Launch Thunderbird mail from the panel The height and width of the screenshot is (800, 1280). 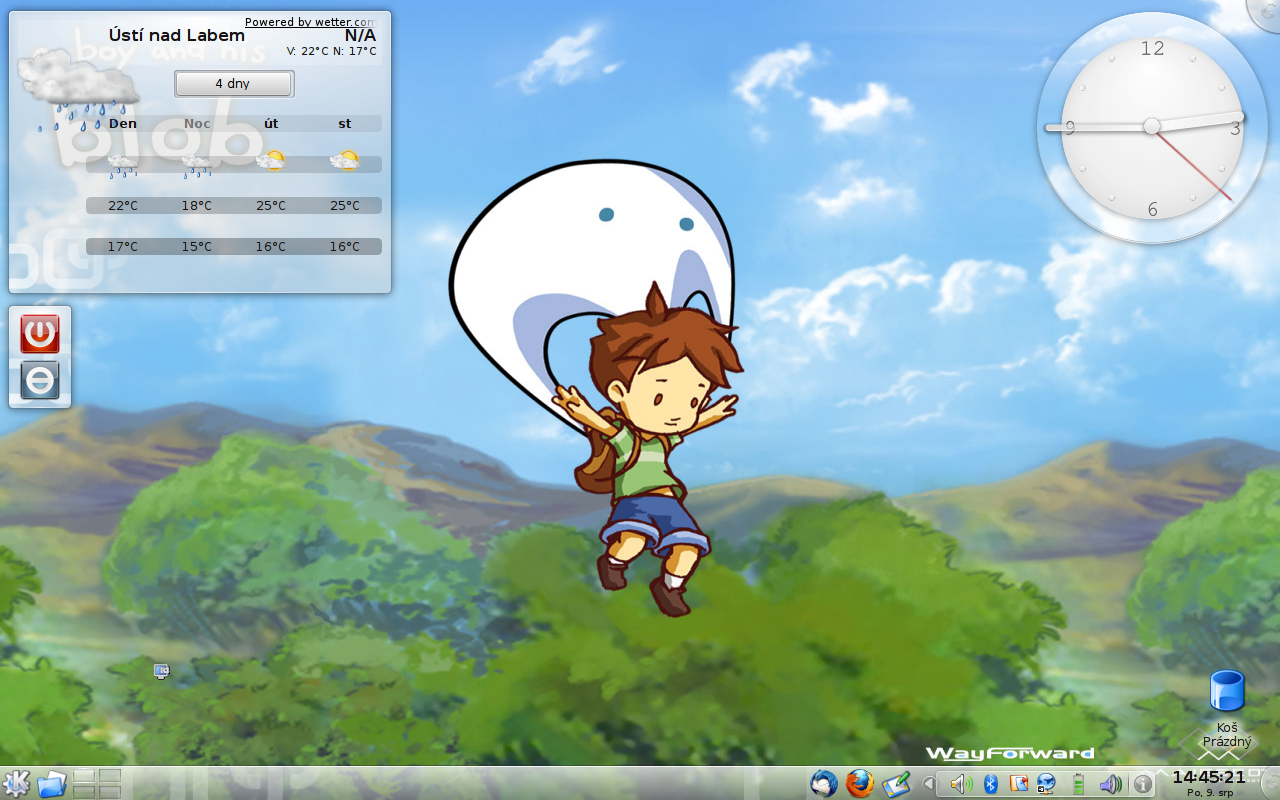click(x=824, y=783)
